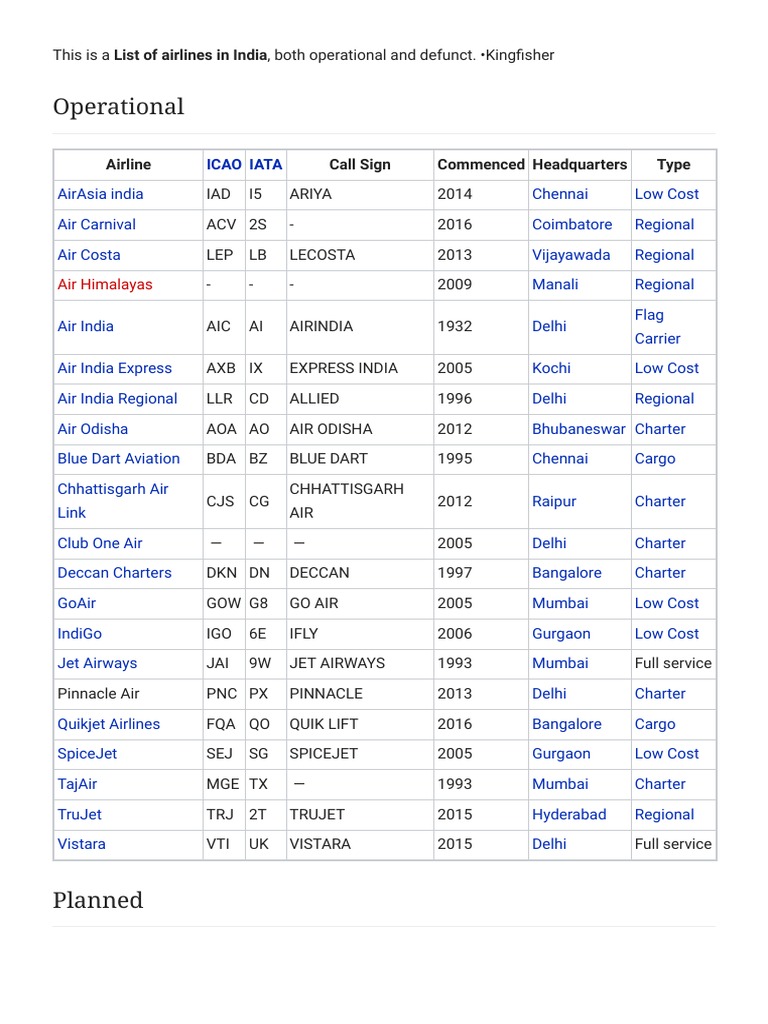Open the Manali headquarters link
This screenshot has width=768, height=1024.
554,284
